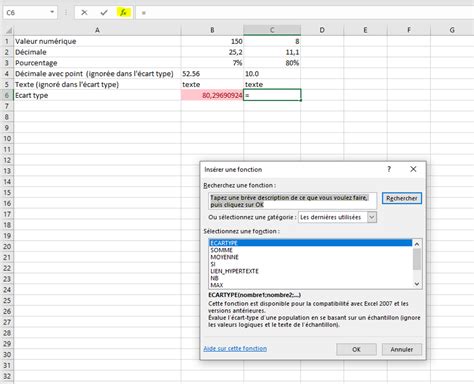
Task: Click the Insert Function fx icon
Action: 124,13
